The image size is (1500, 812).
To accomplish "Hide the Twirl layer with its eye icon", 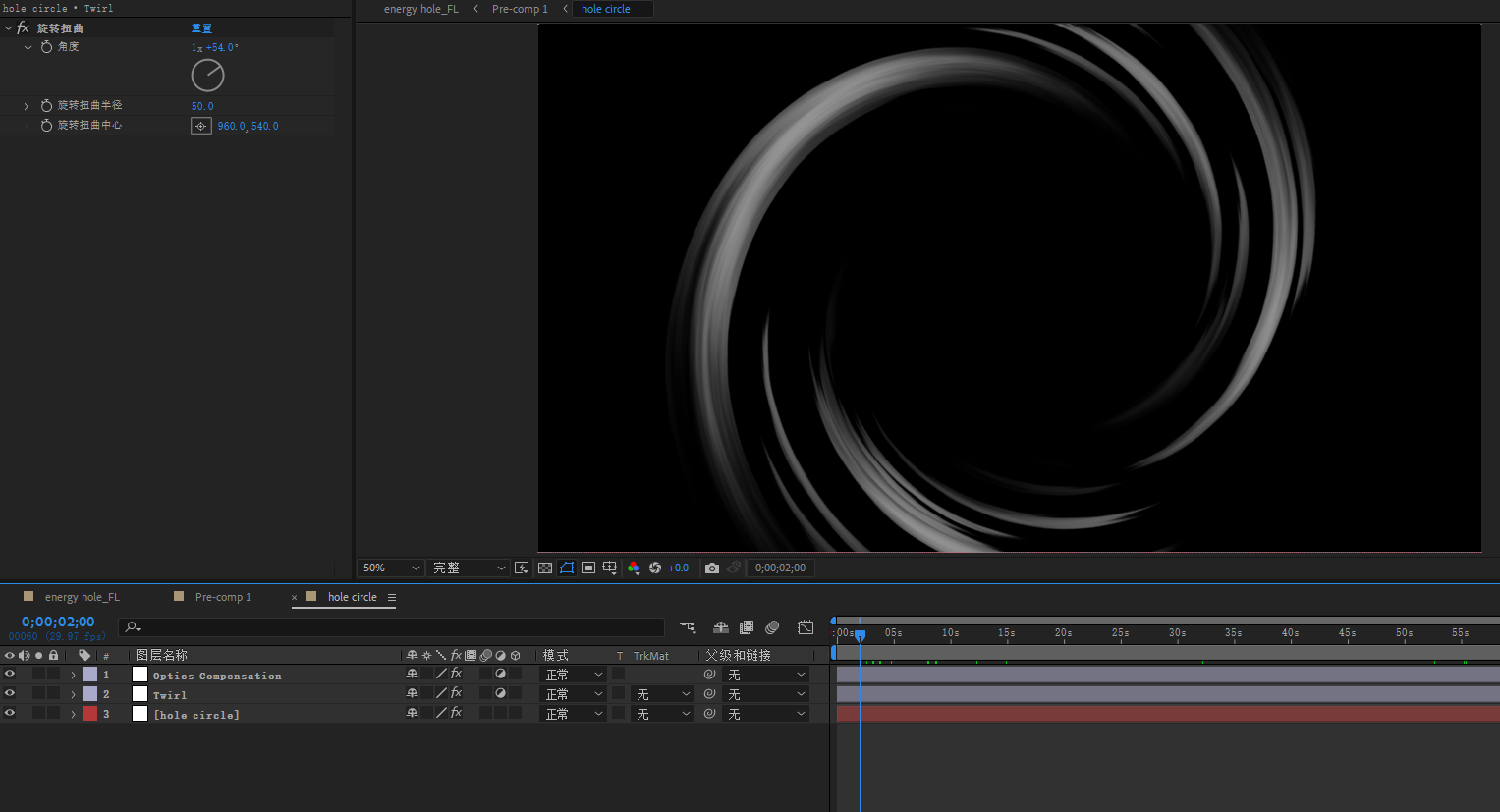I will [10, 694].
